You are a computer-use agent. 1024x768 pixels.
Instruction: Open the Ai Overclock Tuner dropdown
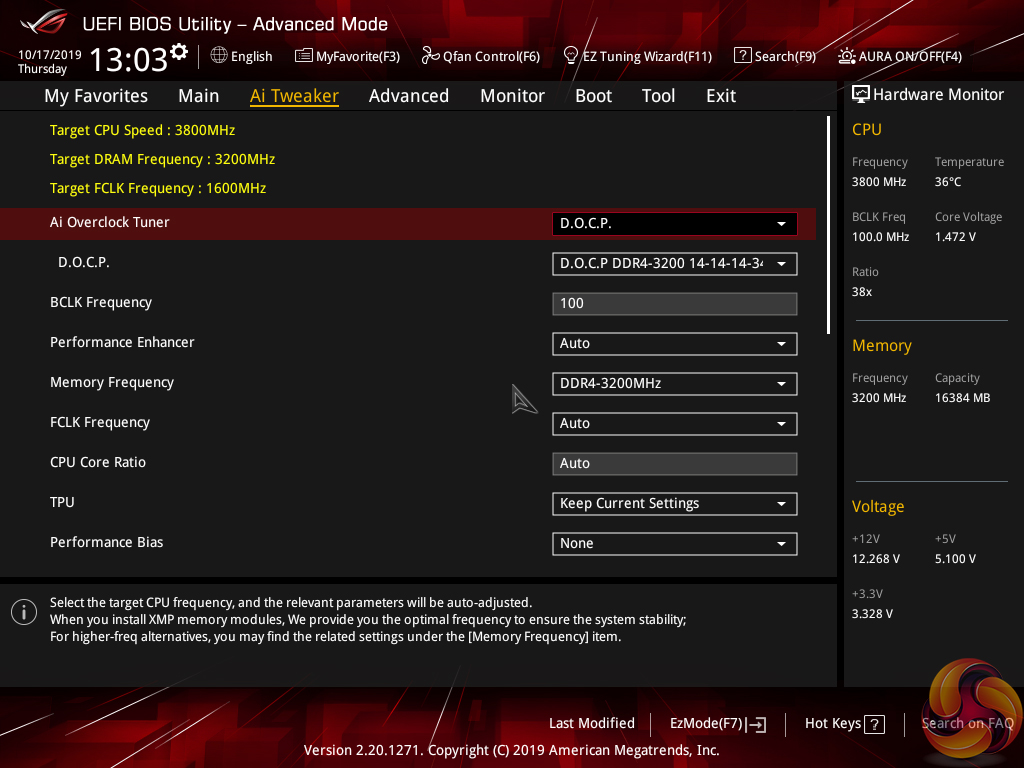click(x=675, y=223)
